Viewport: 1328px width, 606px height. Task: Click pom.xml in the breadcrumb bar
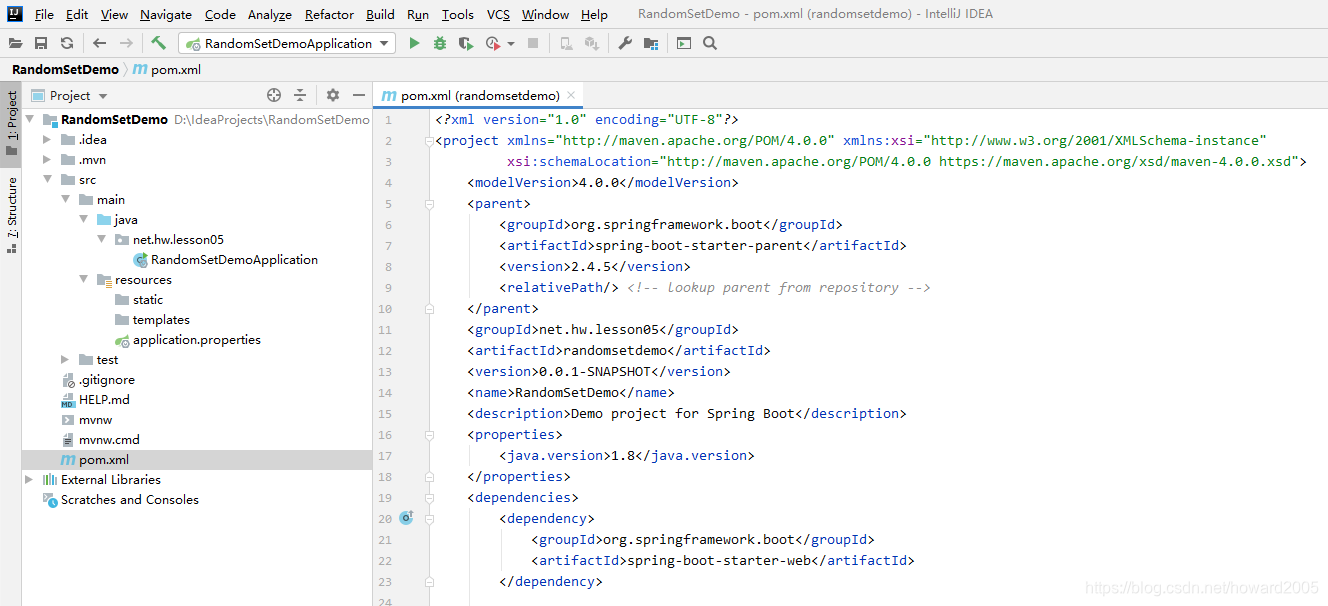(168, 69)
